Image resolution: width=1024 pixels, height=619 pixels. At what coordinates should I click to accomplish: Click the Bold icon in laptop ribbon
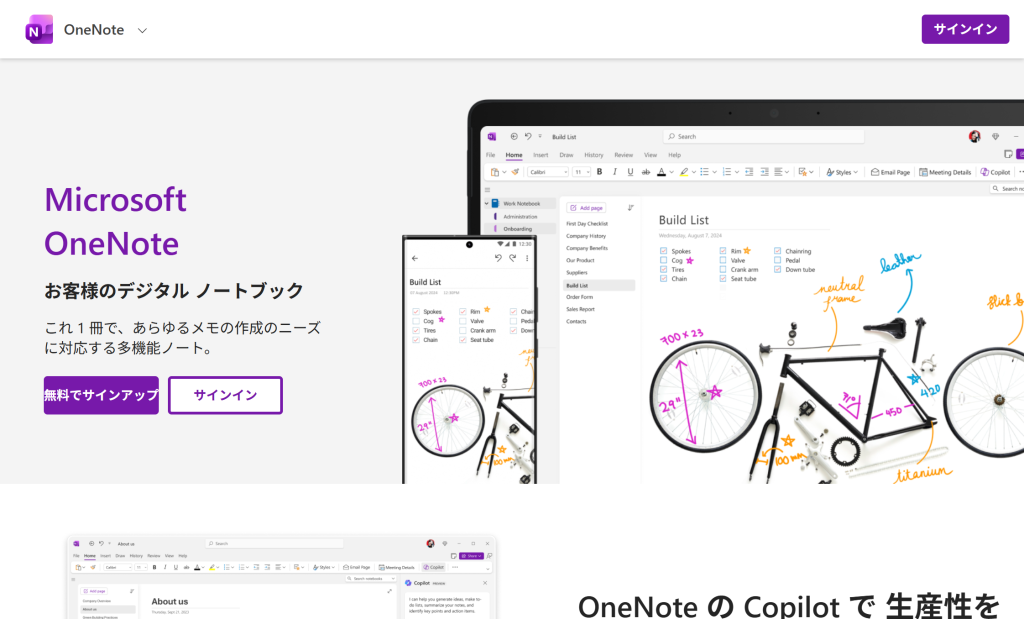tap(600, 172)
